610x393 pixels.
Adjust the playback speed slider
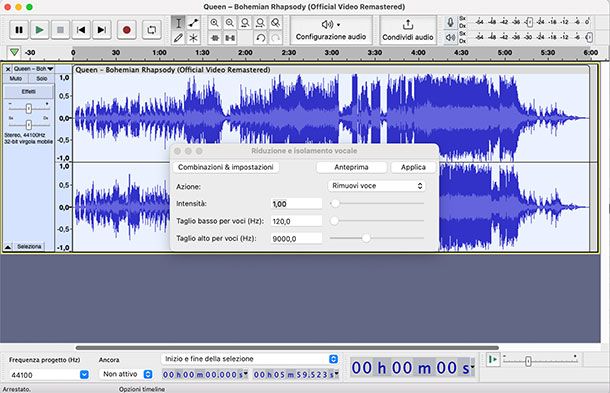coord(528,361)
